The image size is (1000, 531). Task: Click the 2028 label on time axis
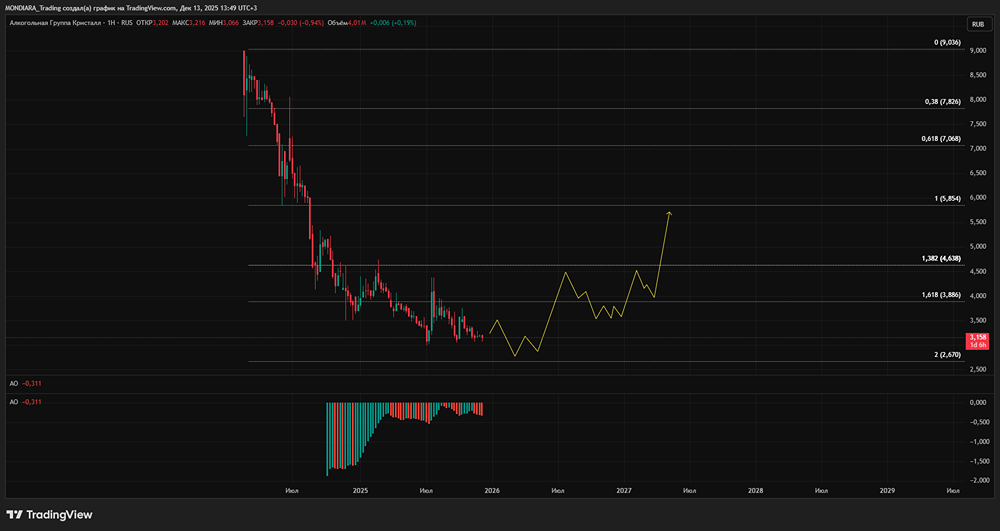pyautogui.click(x=755, y=491)
